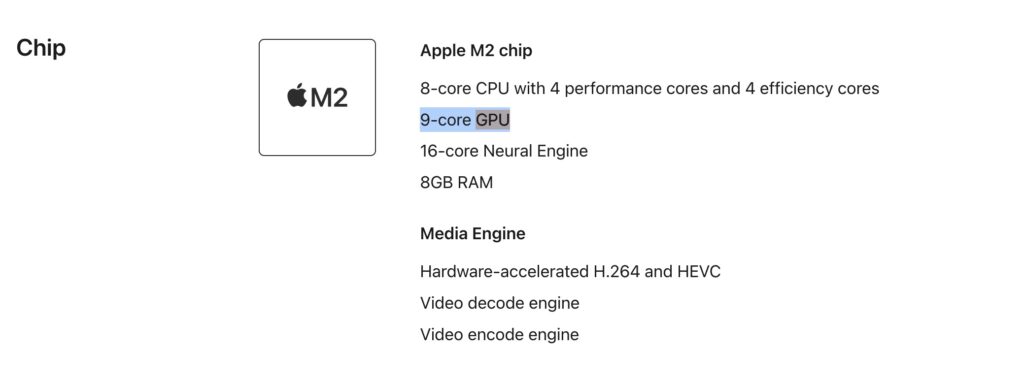Click the Apple M2 chip heading
The height and width of the screenshot is (383, 1024).
(x=476, y=50)
